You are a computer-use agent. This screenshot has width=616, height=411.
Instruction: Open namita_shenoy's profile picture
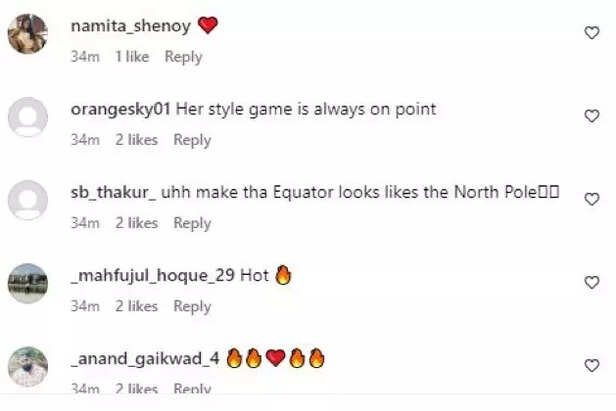pyautogui.click(x=28, y=34)
